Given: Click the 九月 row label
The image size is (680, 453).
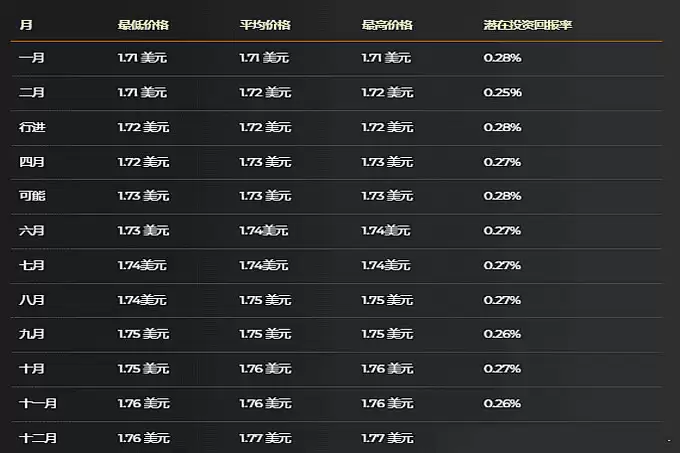Looking at the screenshot, I should (x=31, y=334).
